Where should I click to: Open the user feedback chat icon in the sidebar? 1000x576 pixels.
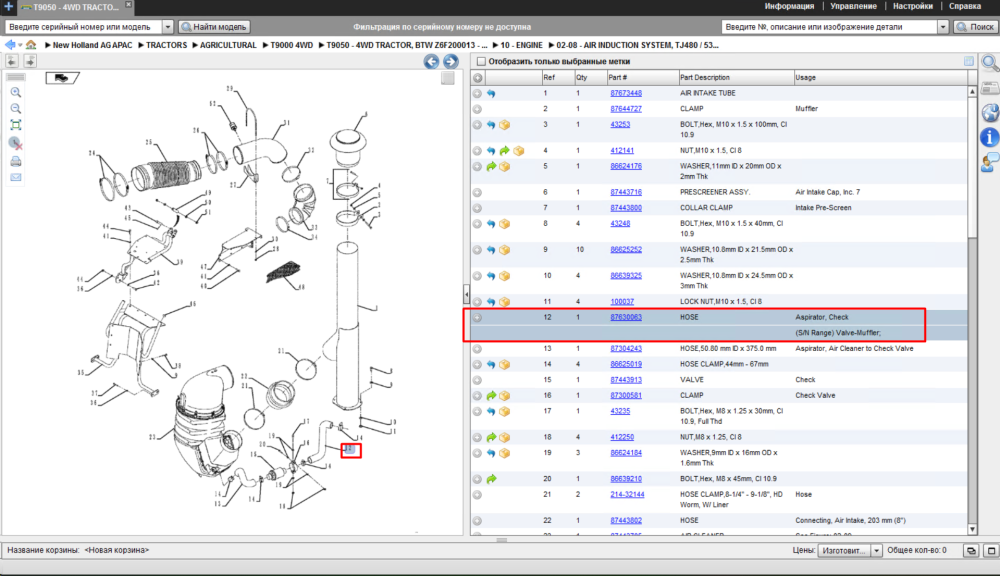[x=990, y=162]
